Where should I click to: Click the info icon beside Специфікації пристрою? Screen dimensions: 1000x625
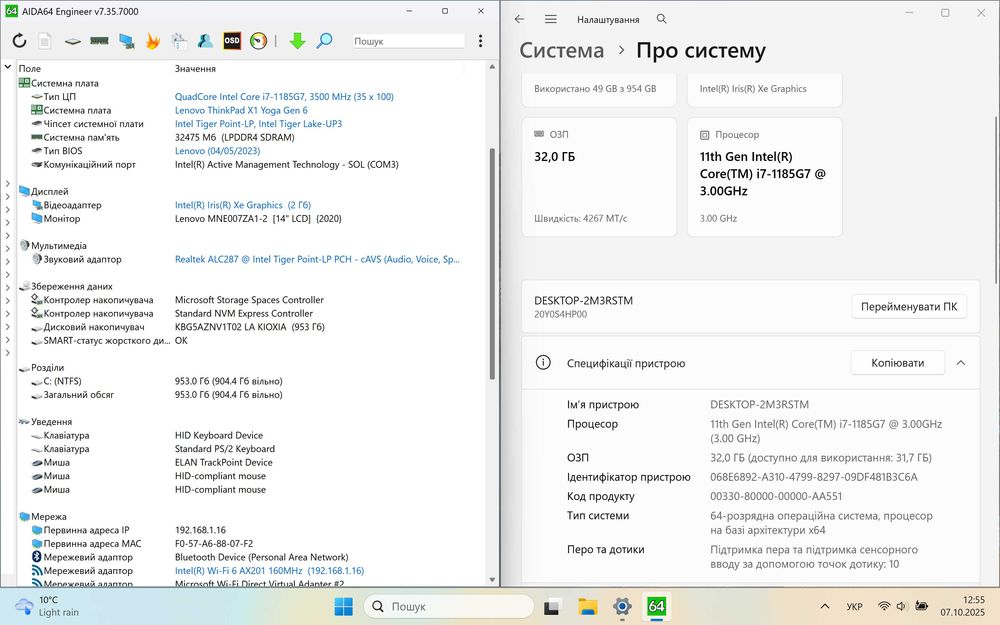click(x=543, y=363)
